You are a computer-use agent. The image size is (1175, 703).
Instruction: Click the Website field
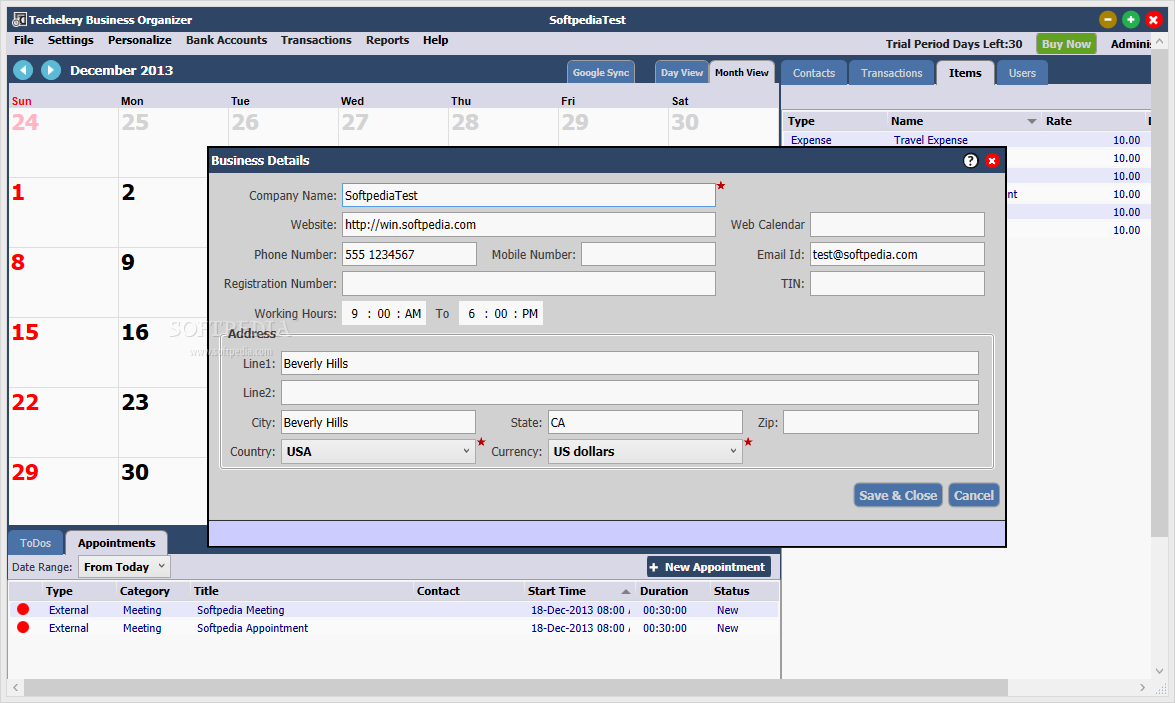pyautogui.click(x=528, y=225)
